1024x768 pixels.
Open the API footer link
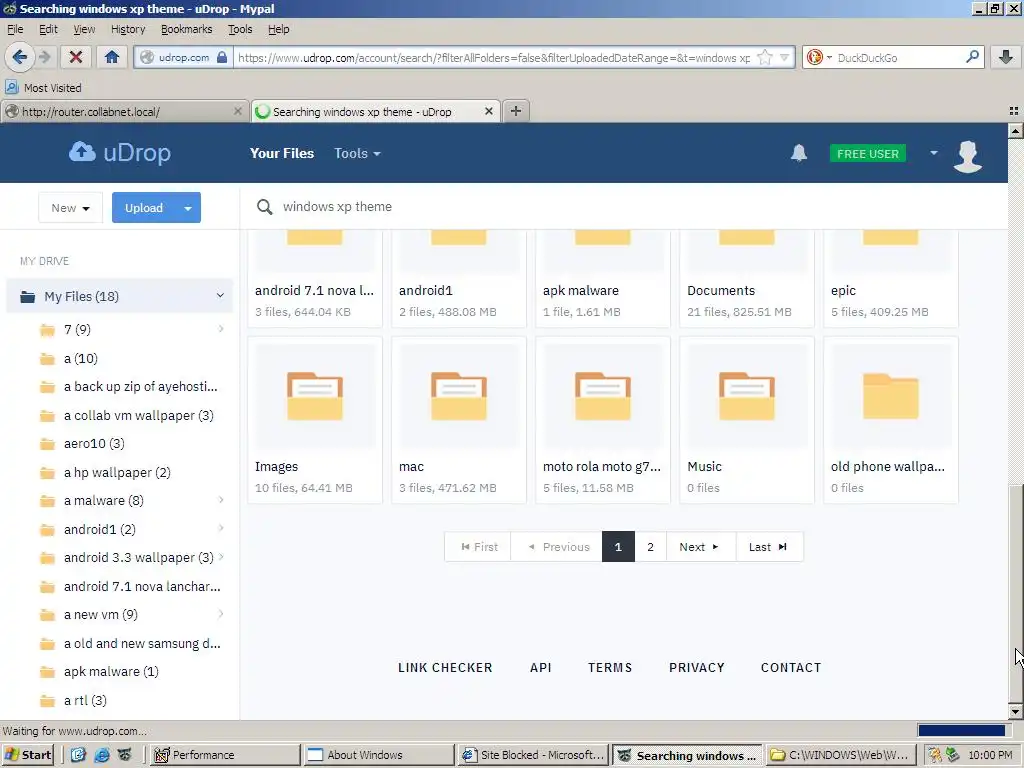(x=541, y=667)
